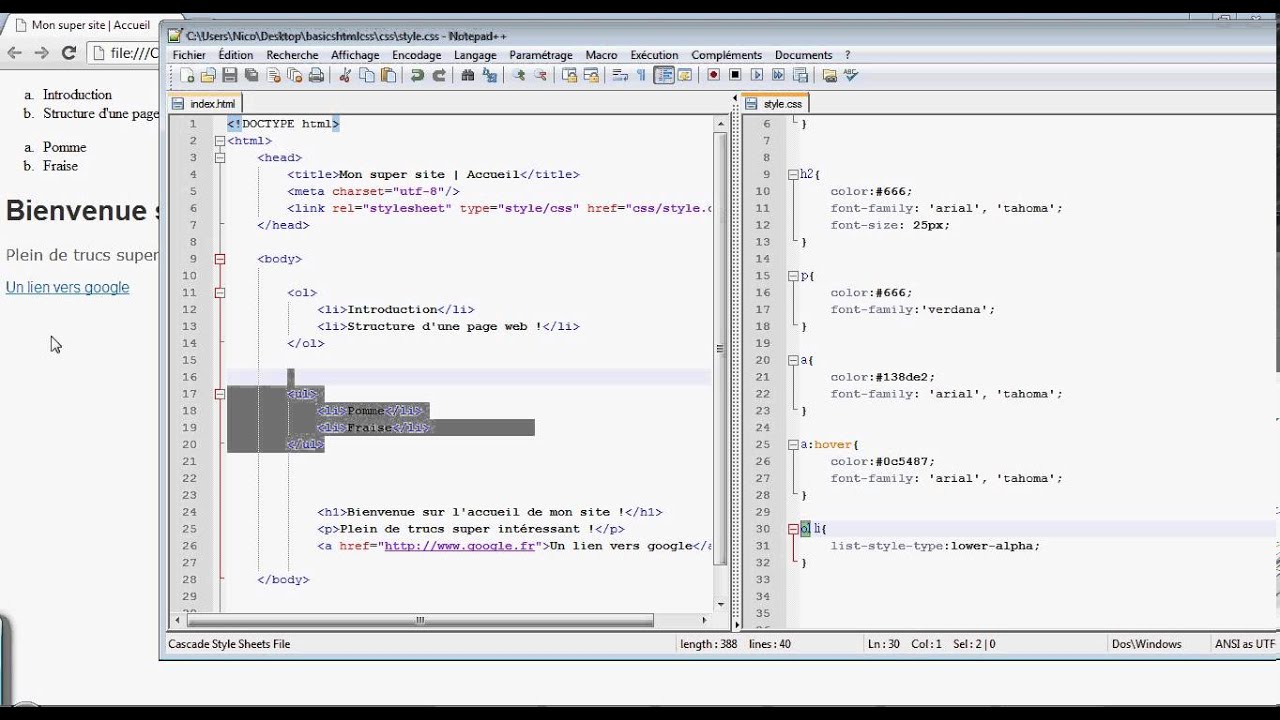Toggle word wrap in the toolbar
Viewport: 1280px width, 720px height.
coord(620,75)
